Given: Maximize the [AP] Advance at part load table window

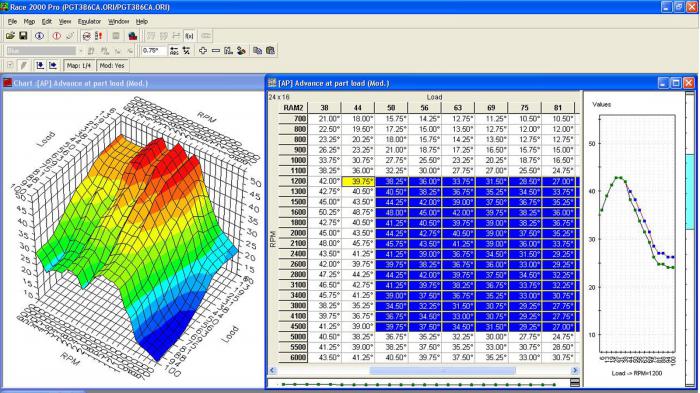Looking at the screenshot, I should 676,83.
